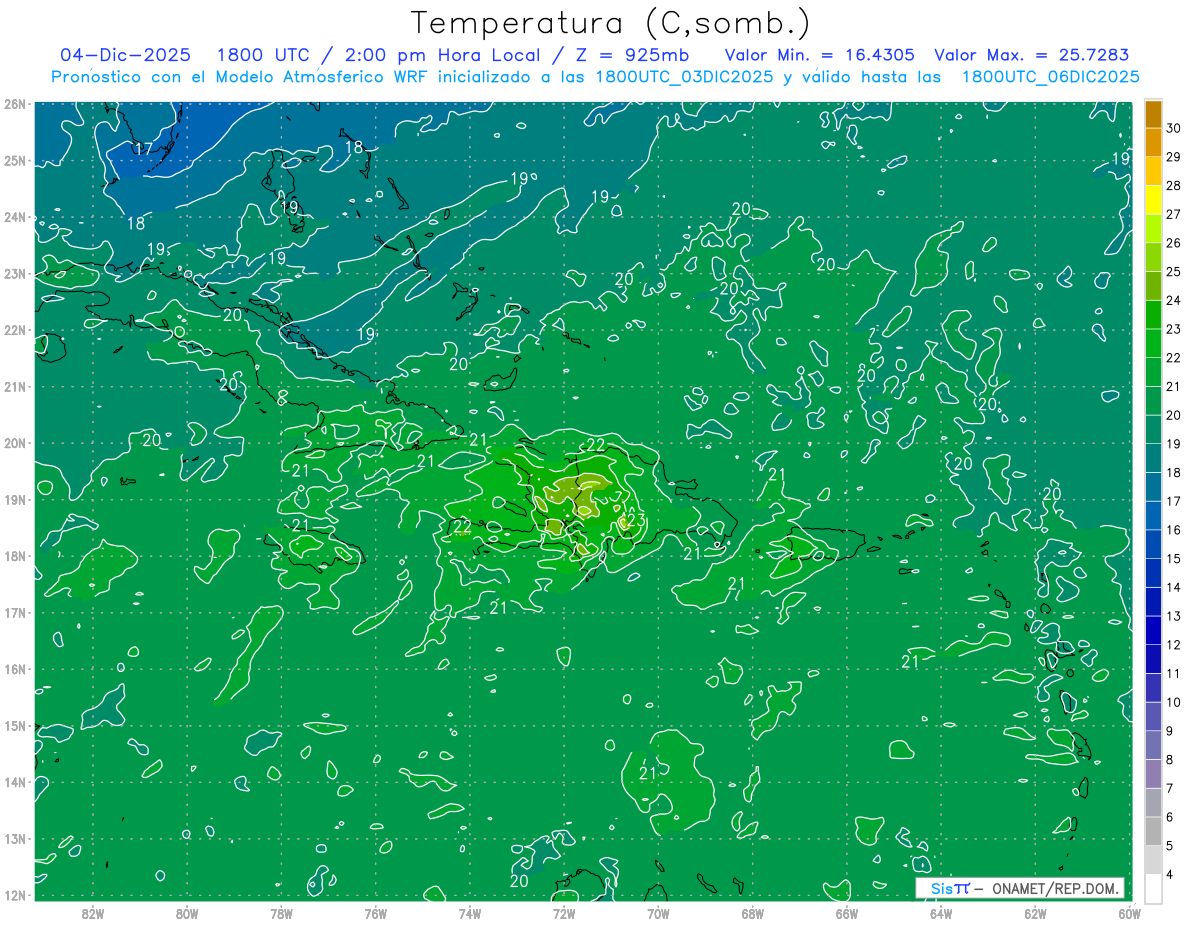The height and width of the screenshot is (927, 1200).
Task: Click the '70W' longitude axis label
Action: [x=658, y=913]
